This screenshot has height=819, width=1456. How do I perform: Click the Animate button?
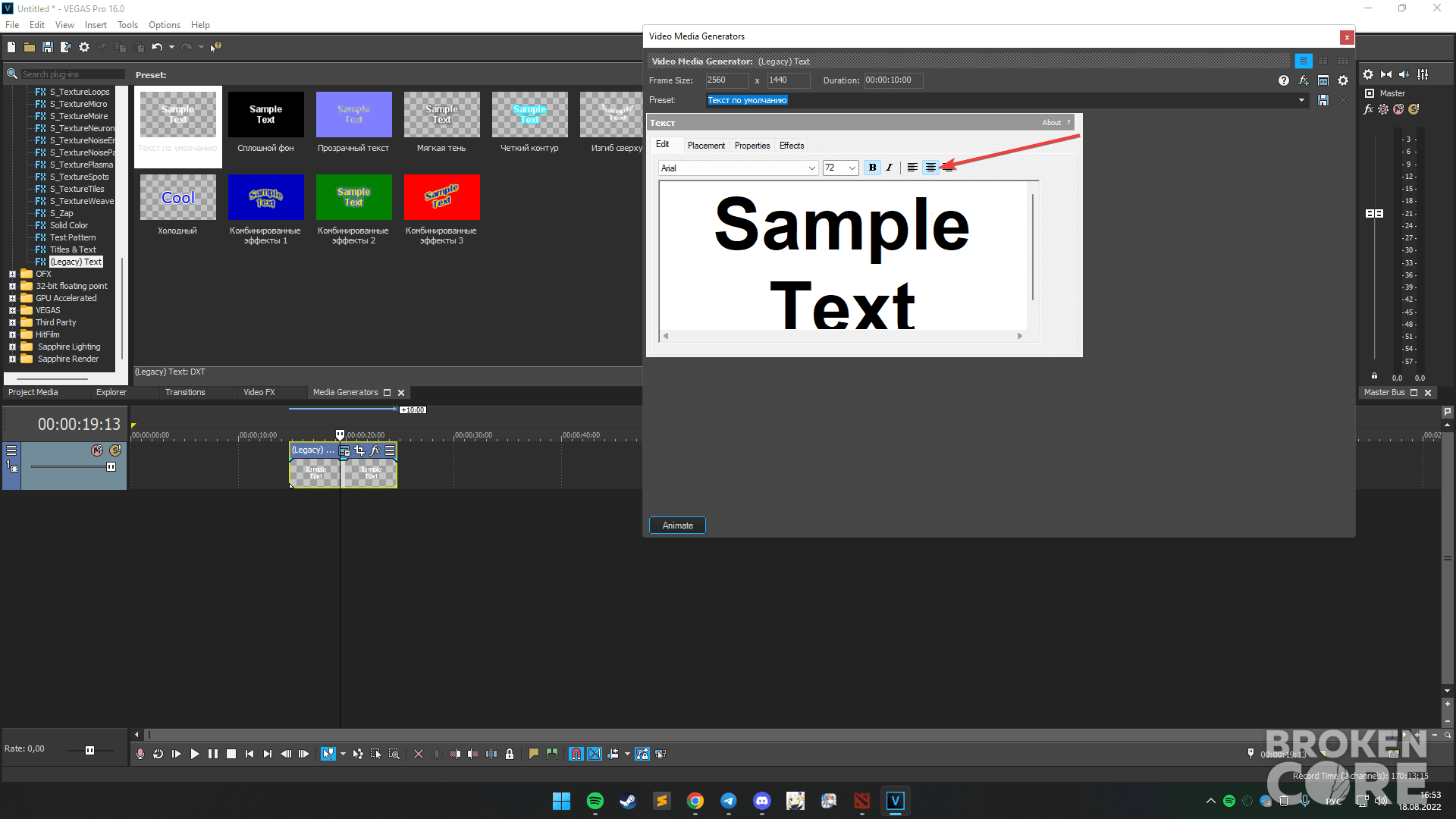[x=677, y=526]
